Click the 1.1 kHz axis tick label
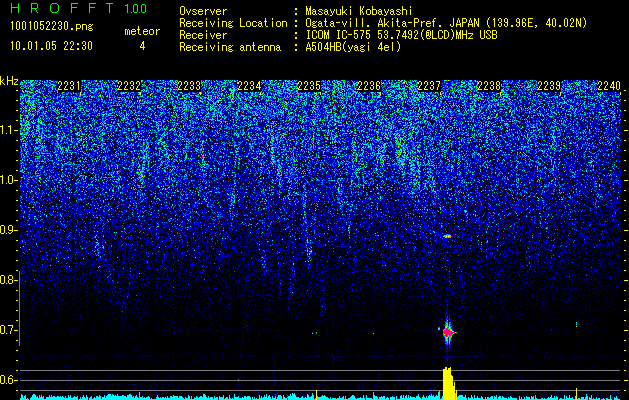 click(7, 130)
